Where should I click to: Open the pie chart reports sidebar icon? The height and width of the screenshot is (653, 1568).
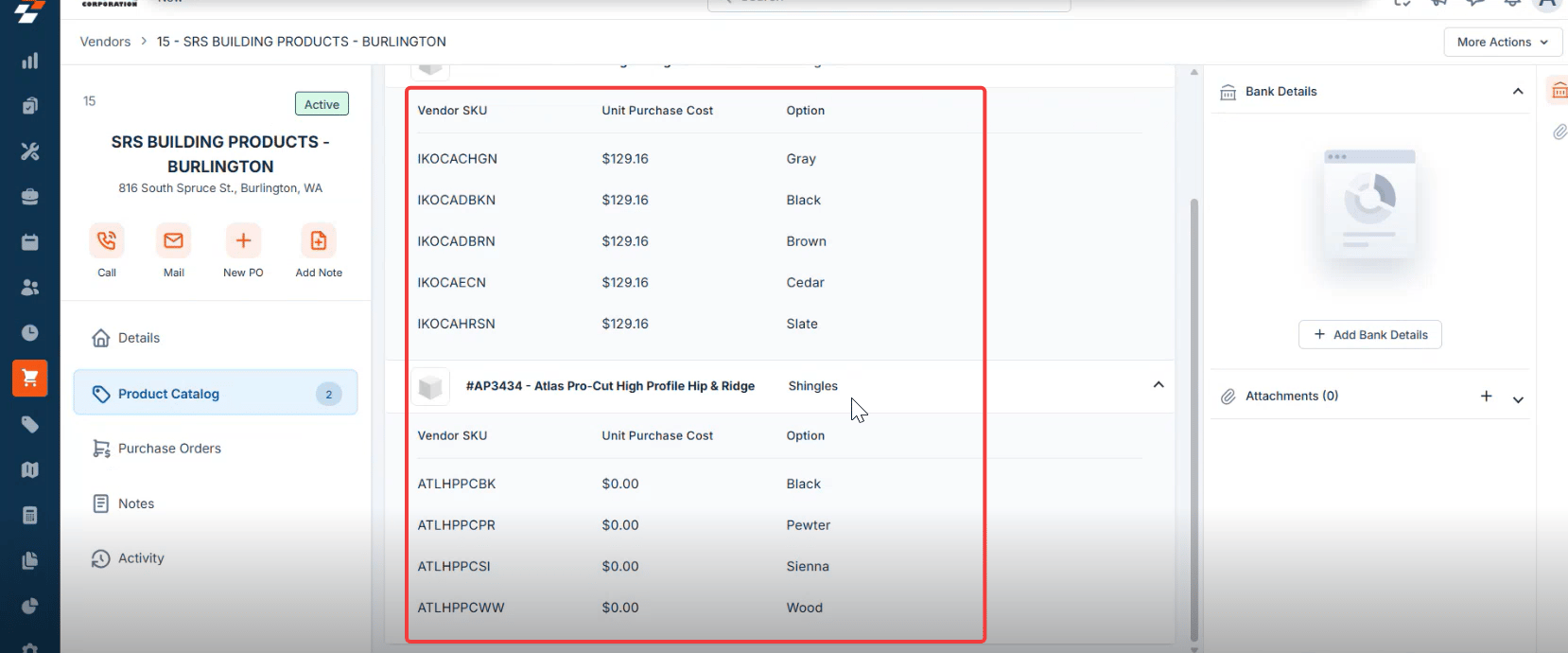[30, 607]
